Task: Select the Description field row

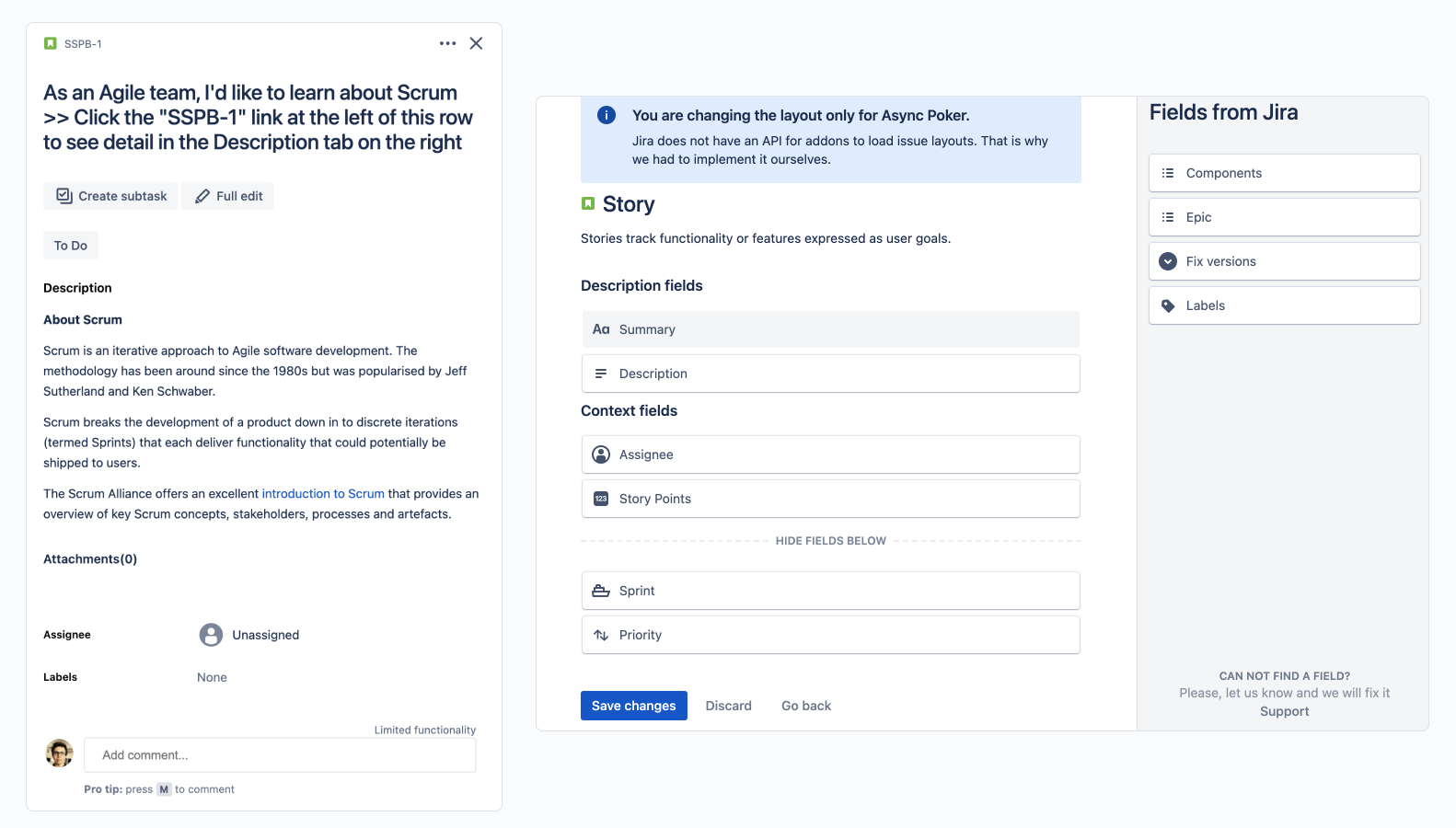Action: point(830,374)
